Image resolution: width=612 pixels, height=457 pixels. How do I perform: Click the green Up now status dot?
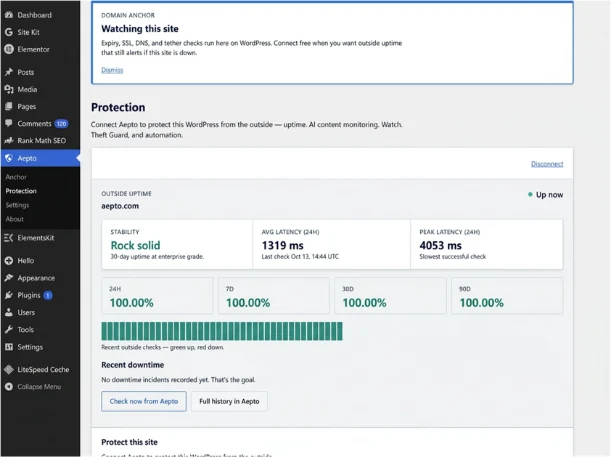click(x=530, y=194)
